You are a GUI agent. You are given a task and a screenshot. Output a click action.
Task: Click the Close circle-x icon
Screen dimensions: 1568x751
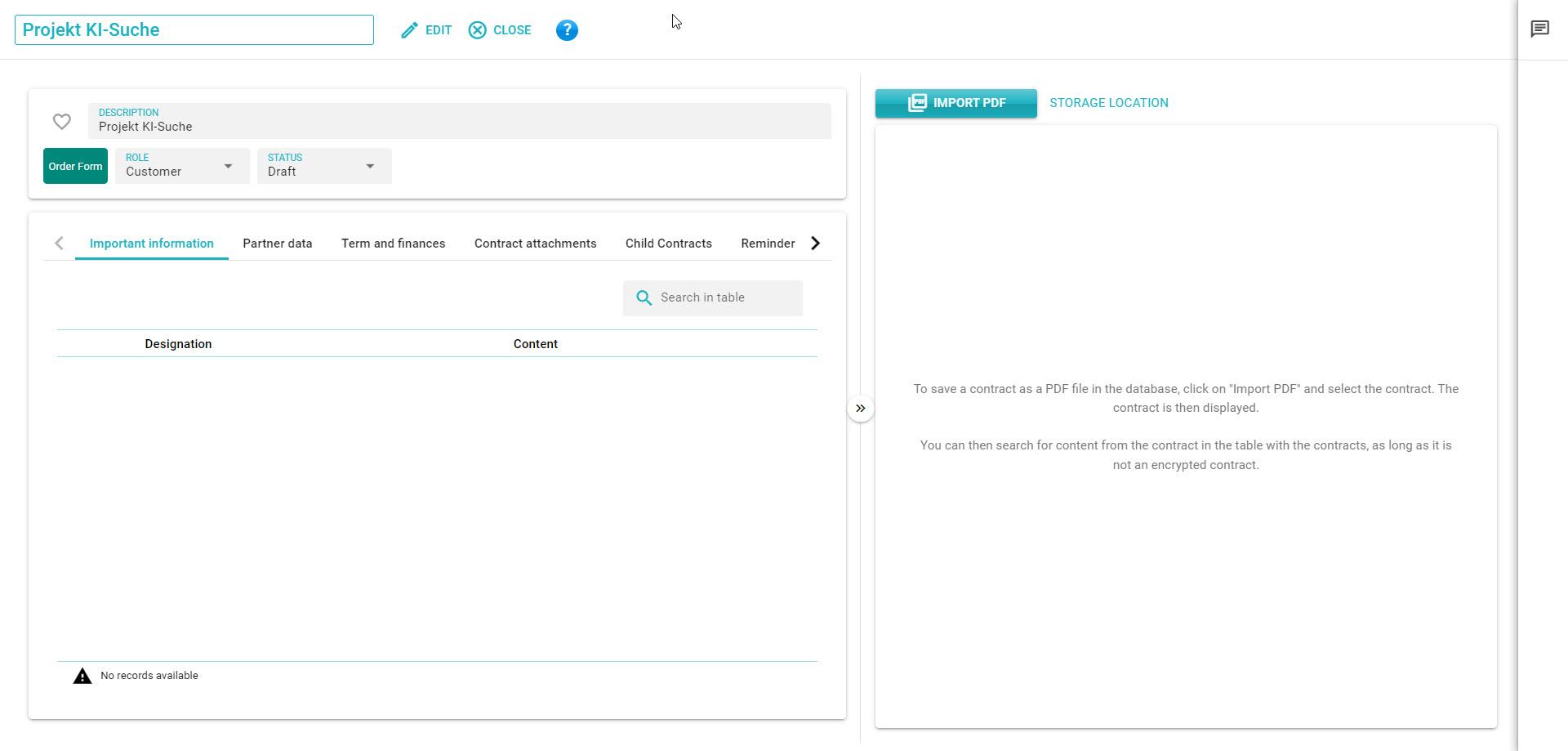(x=478, y=30)
